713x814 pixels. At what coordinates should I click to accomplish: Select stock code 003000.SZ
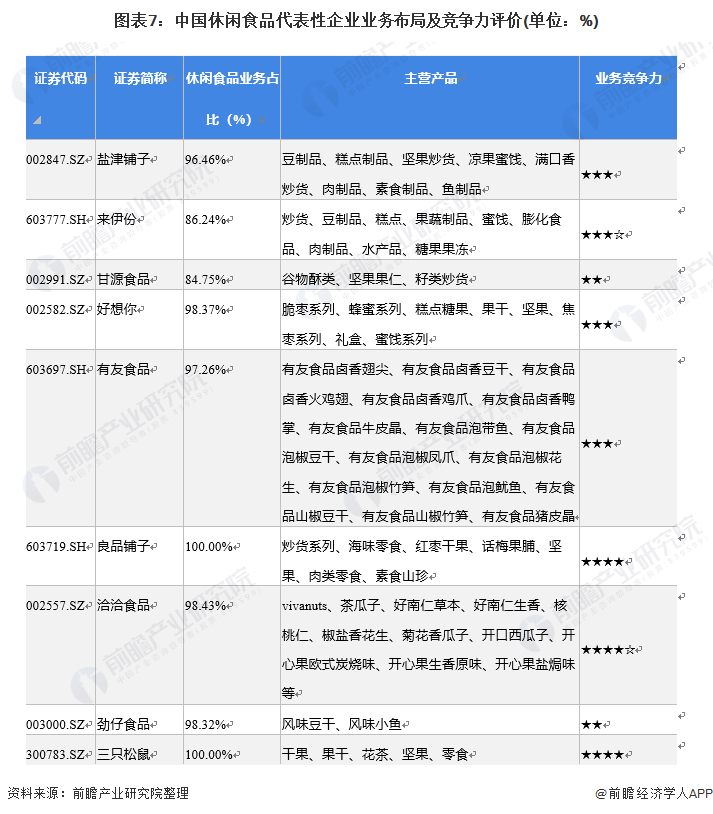click(56, 725)
